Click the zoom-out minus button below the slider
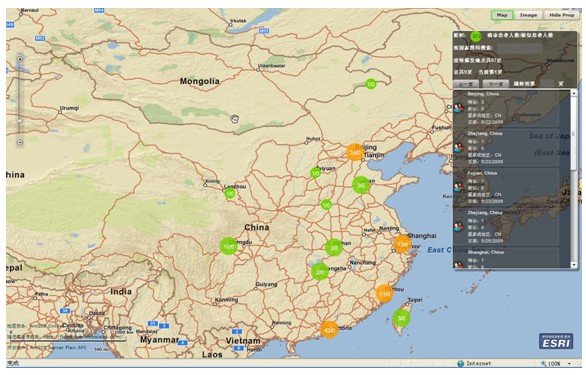 tap(20, 142)
